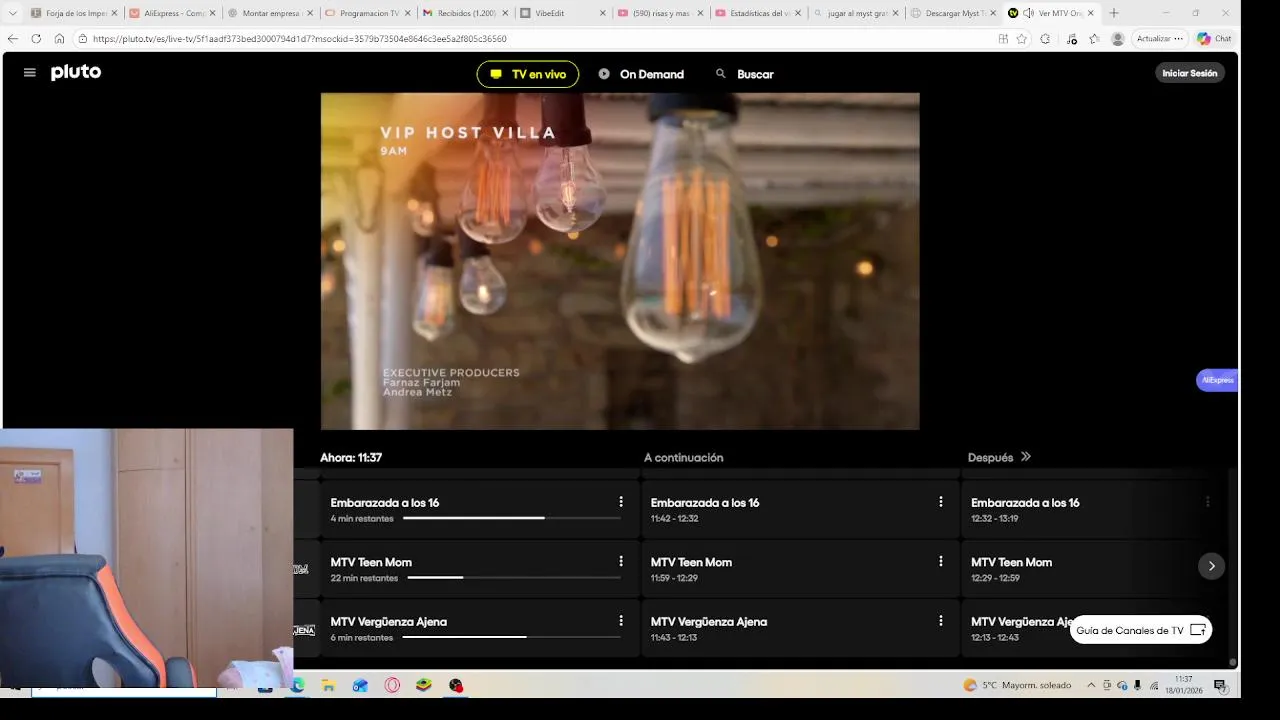
Task: Open tab search dropdown at tab strip start
Action: (13, 13)
